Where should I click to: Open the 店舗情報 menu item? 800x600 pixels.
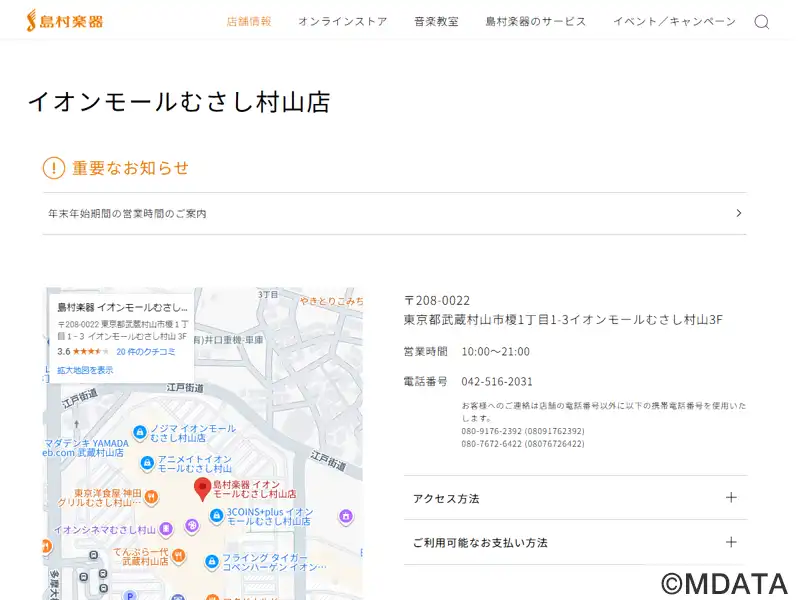[x=249, y=21]
